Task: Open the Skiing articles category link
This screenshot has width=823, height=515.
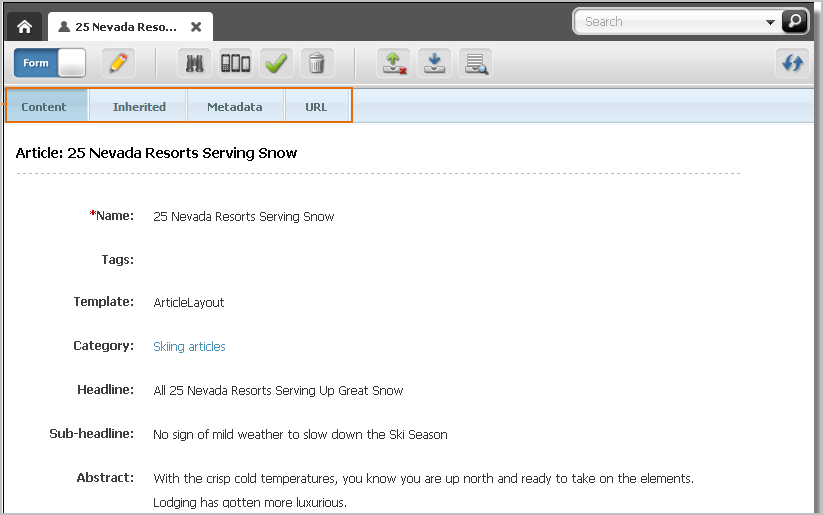Action: (189, 346)
